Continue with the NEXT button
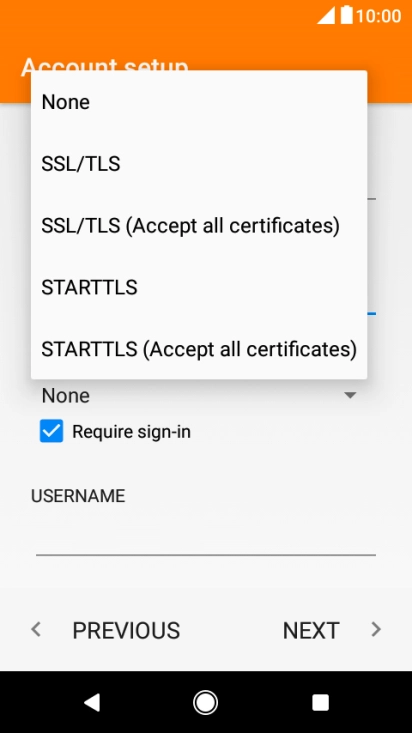 click(311, 630)
